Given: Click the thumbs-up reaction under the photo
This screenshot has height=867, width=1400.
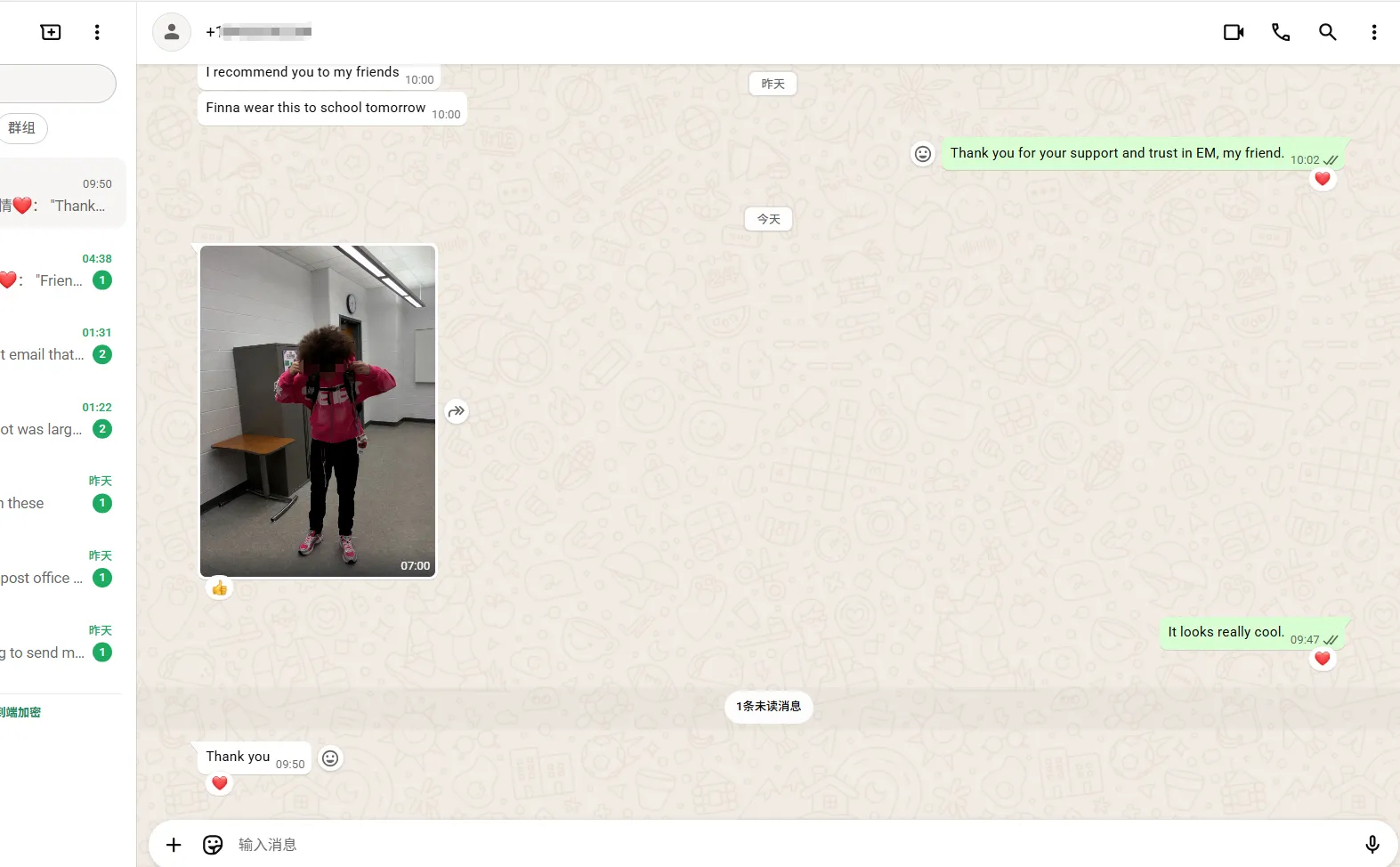Looking at the screenshot, I should (220, 588).
